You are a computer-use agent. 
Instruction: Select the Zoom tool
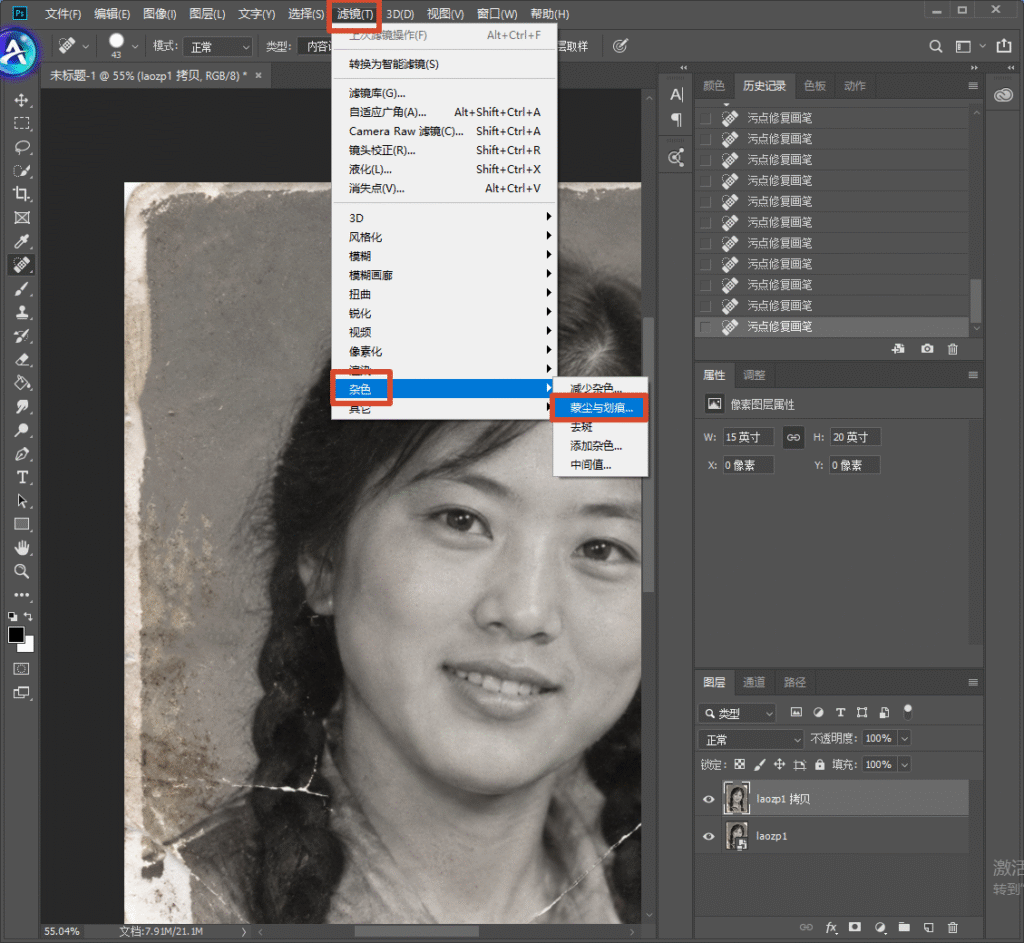pos(22,571)
